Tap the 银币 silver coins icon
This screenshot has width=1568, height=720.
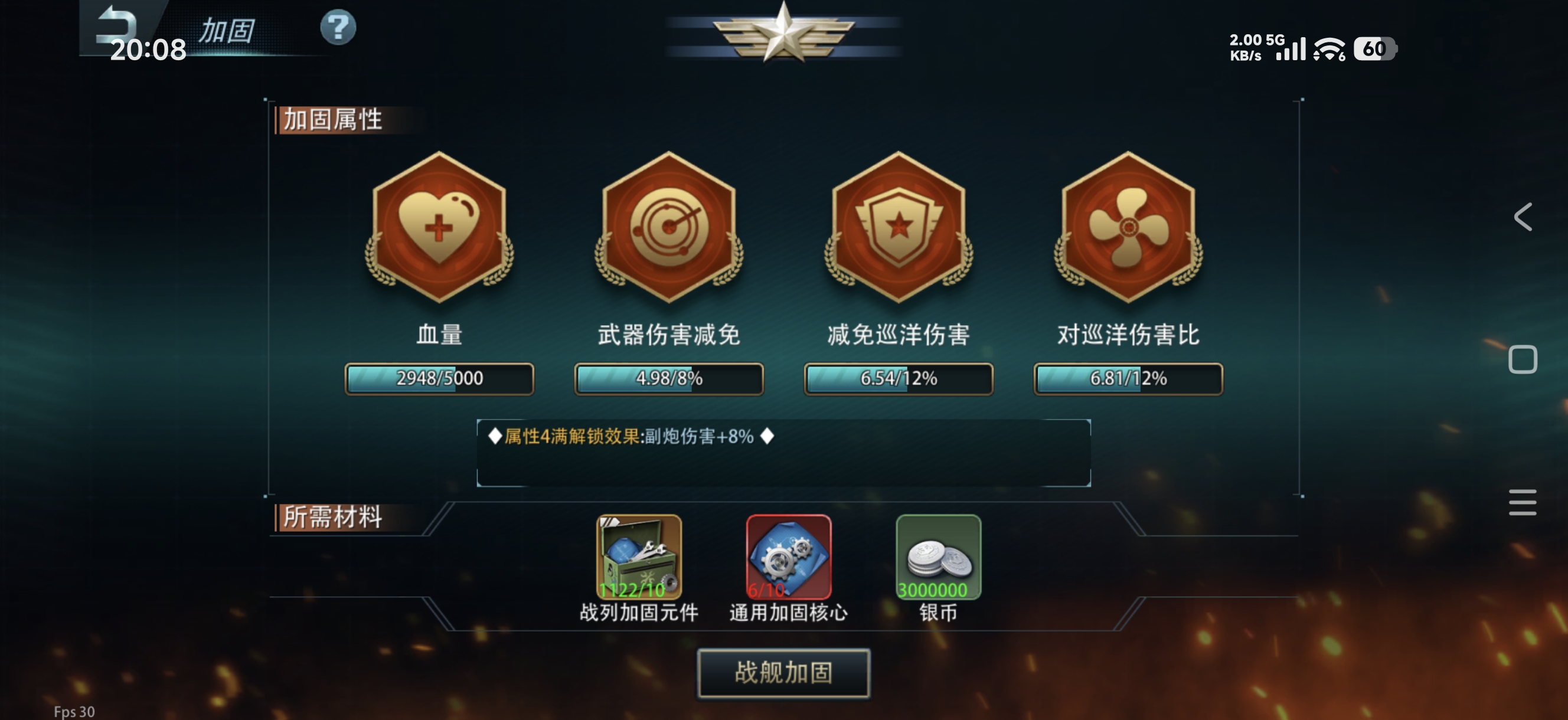click(938, 557)
